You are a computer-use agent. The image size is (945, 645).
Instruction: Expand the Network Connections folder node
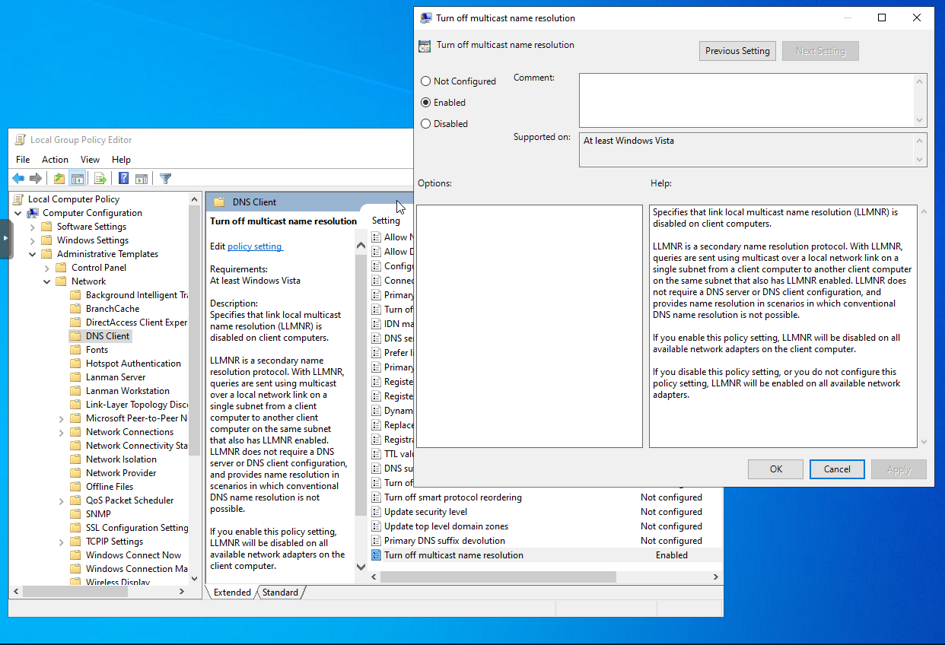click(62, 432)
